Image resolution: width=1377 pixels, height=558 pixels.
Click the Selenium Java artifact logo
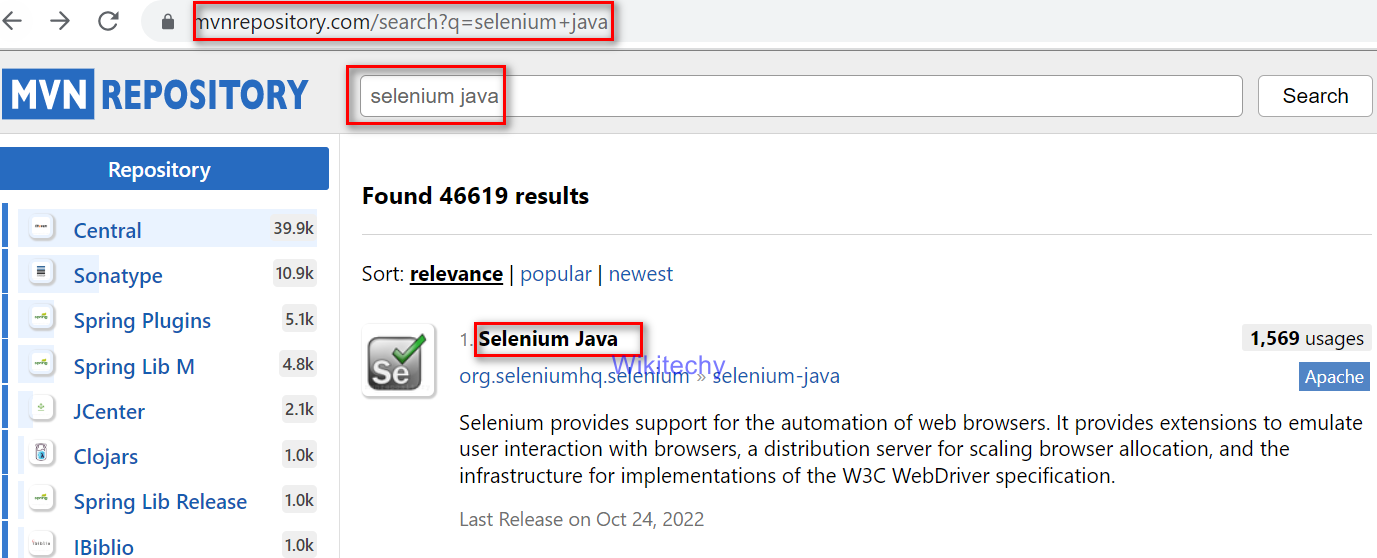[398, 360]
